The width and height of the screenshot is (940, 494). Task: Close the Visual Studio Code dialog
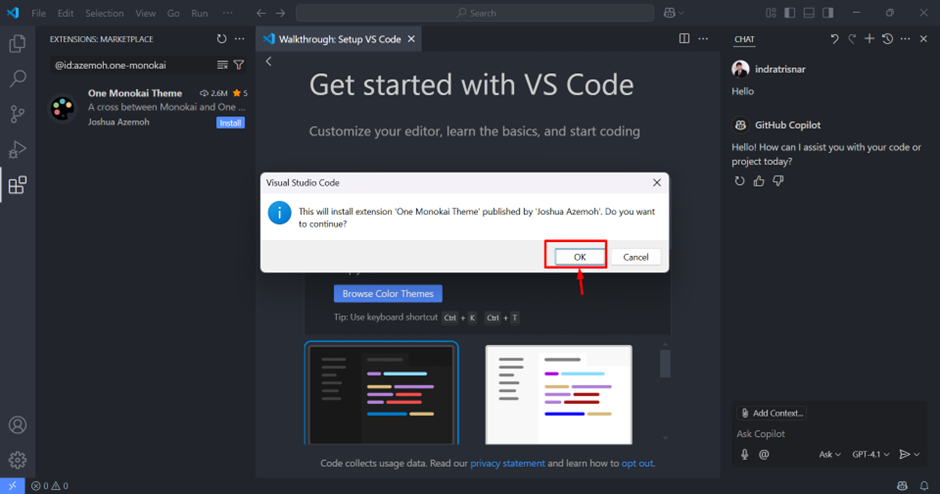(x=656, y=183)
